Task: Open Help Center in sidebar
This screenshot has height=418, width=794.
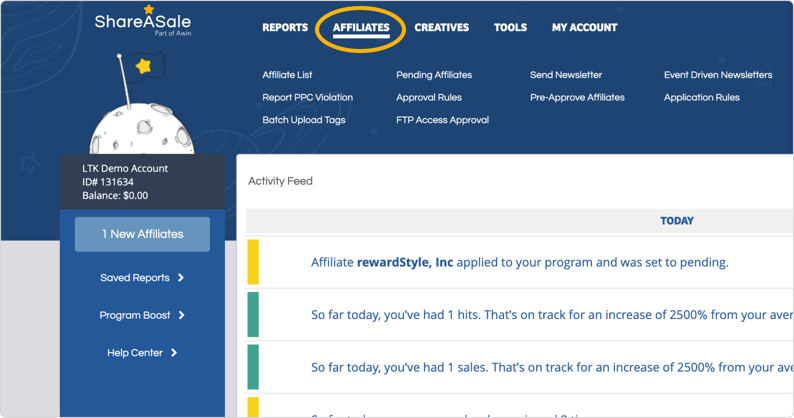Action: [135, 353]
